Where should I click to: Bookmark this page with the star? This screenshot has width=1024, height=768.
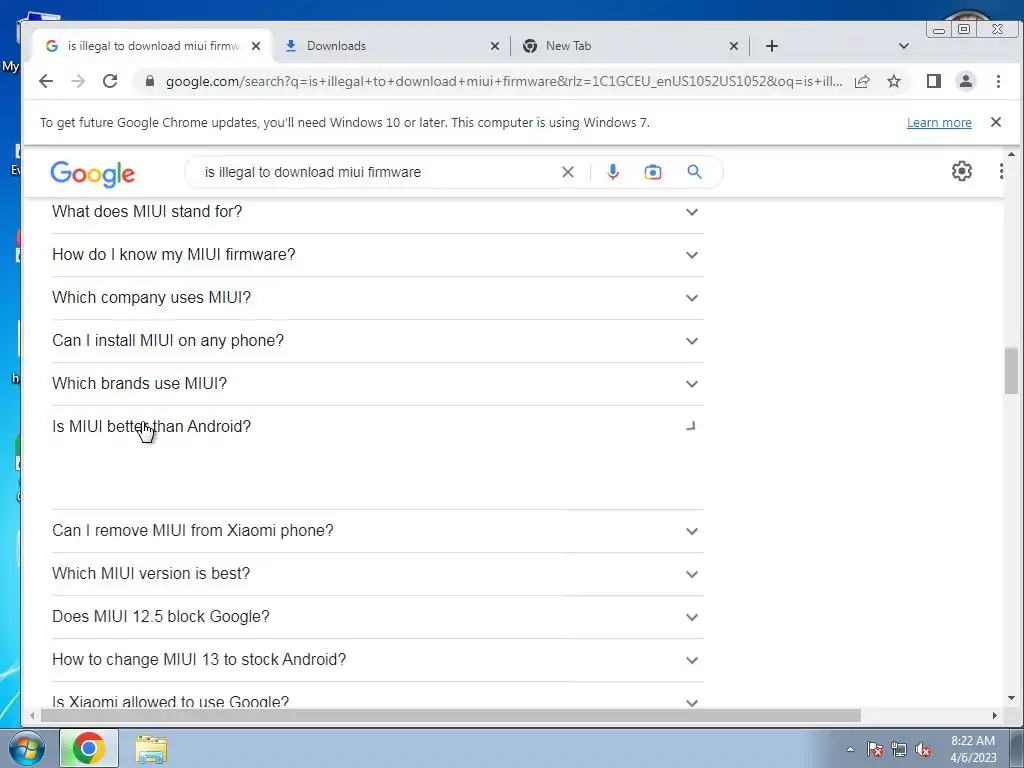[894, 81]
